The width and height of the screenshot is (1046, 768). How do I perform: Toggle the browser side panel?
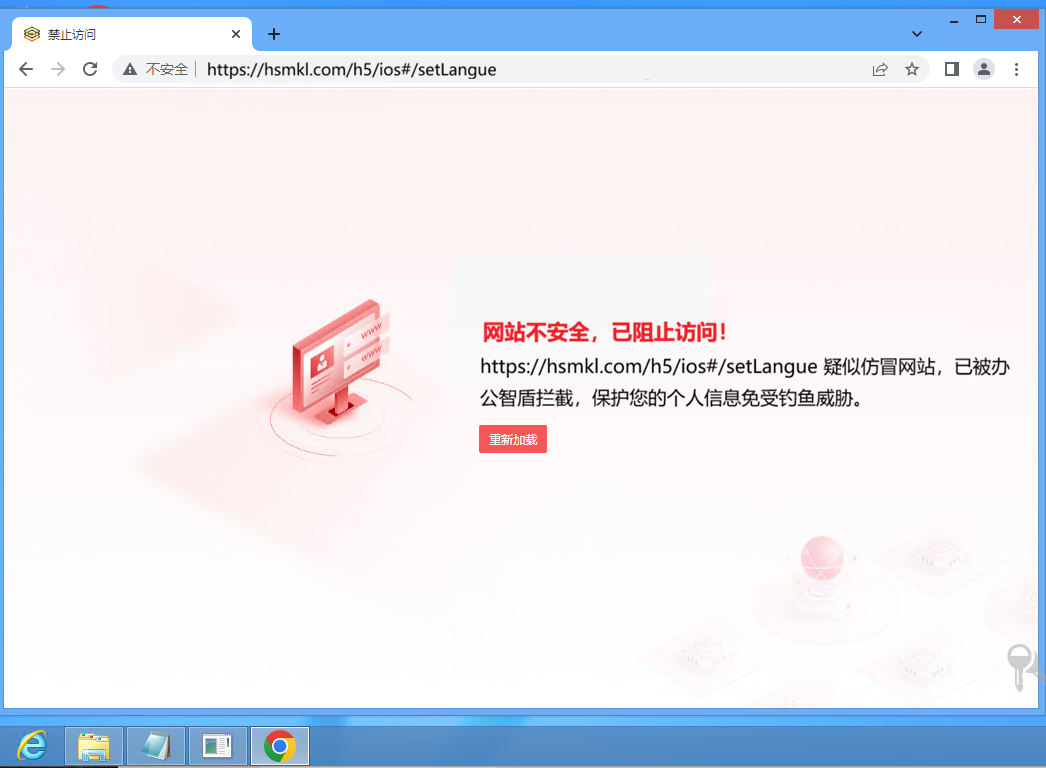[x=952, y=69]
